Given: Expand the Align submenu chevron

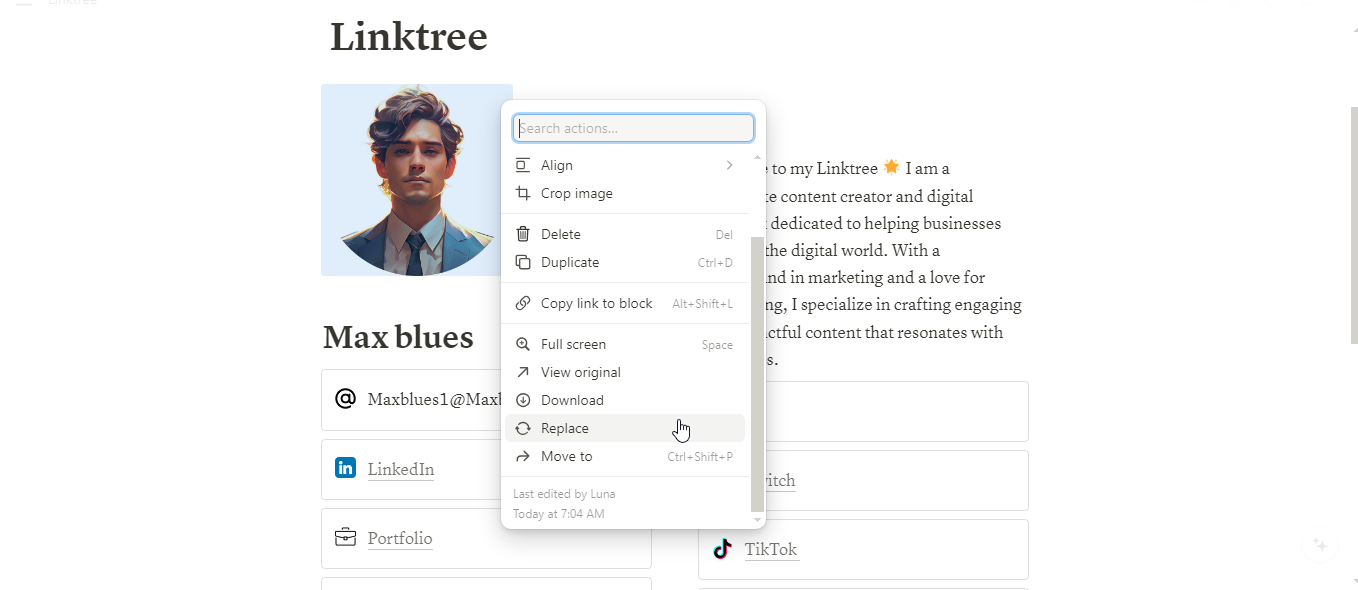Looking at the screenshot, I should [729, 165].
